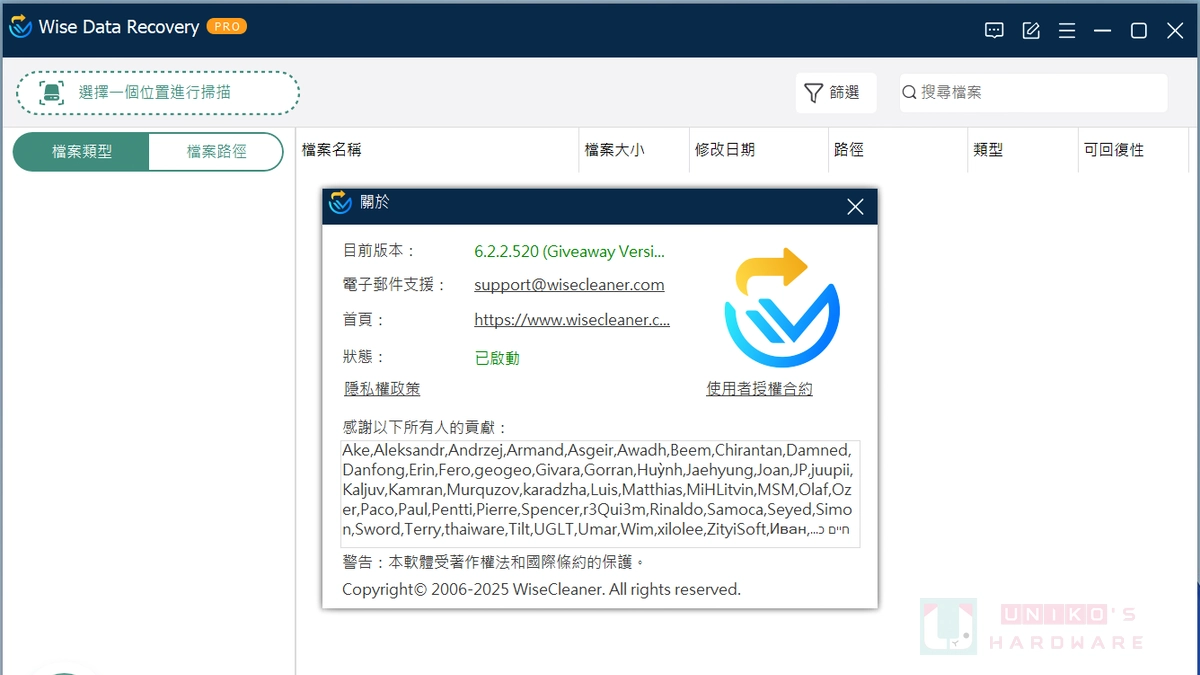This screenshot has width=1200, height=675.
Task: Click the 警告 copyright warning line
Action: pos(494,562)
